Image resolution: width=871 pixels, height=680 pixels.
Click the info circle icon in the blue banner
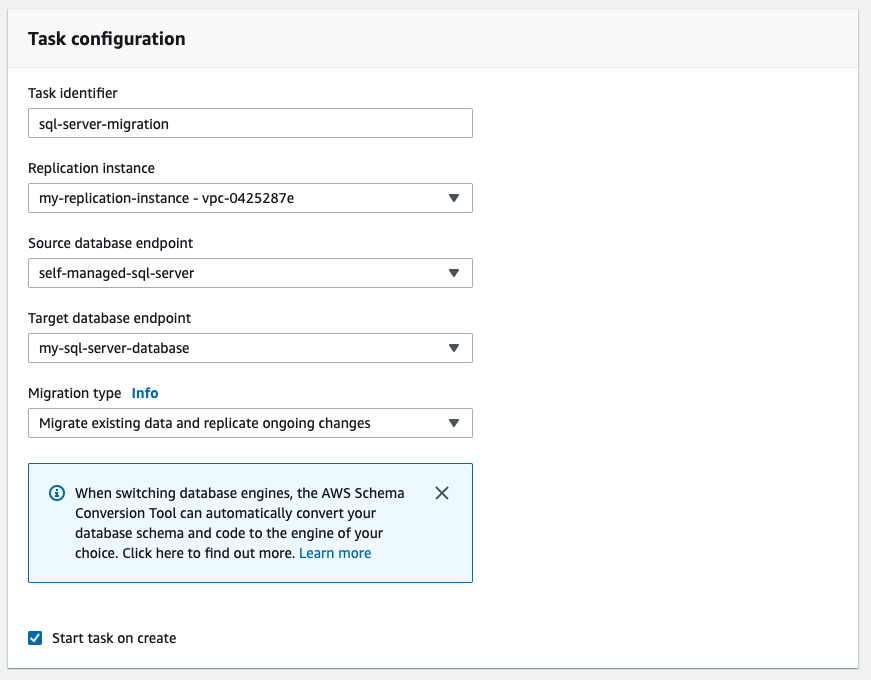56,492
